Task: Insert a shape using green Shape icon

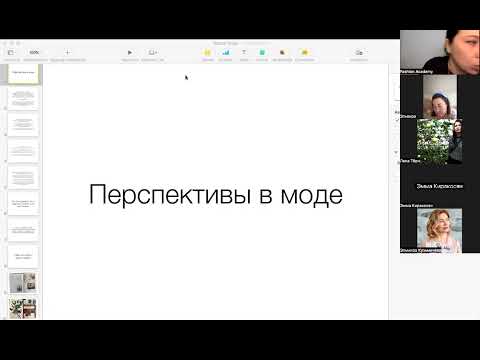Action: (262, 52)
